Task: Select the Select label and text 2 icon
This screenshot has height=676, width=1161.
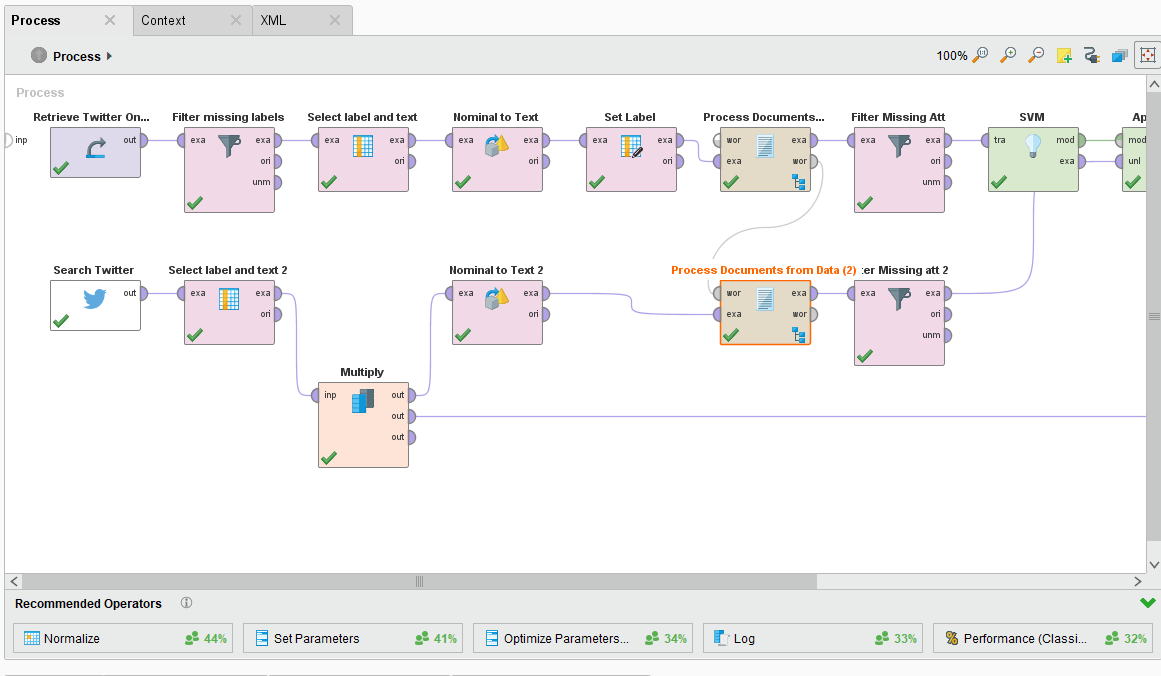Action: pos(229,299)
